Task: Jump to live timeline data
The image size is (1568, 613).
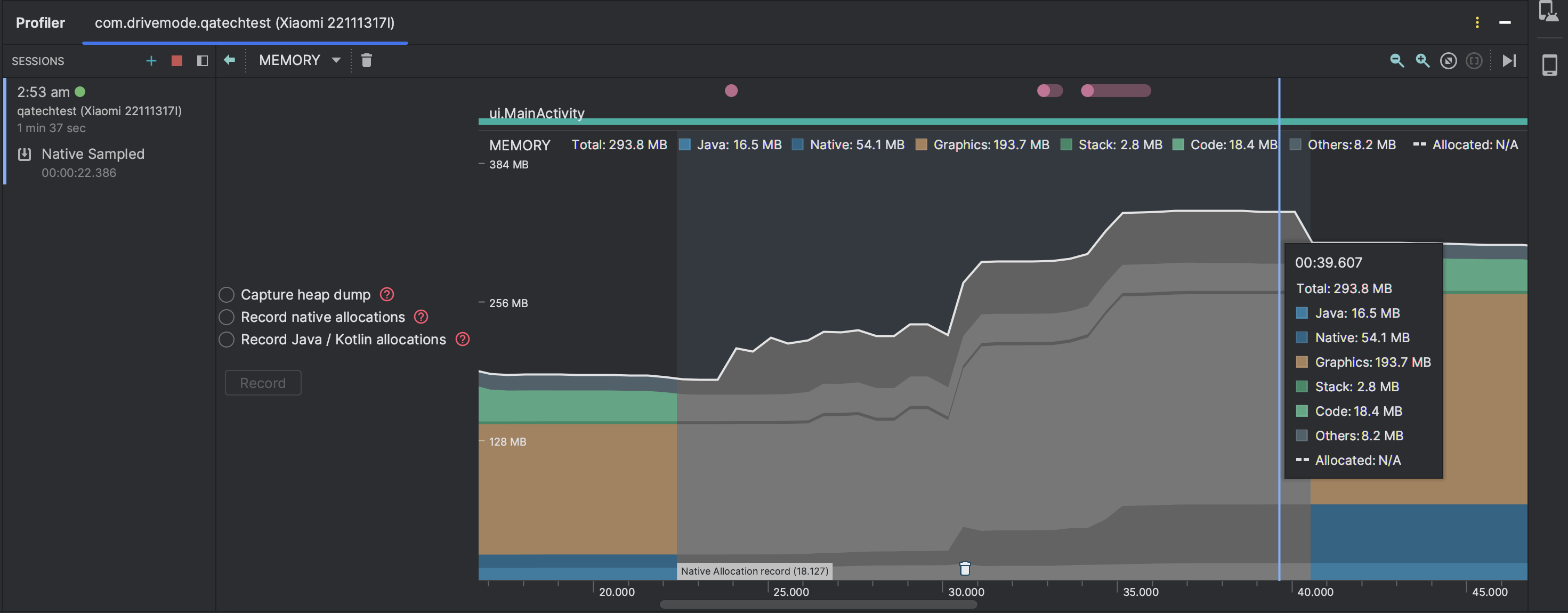Action: 1509,61
